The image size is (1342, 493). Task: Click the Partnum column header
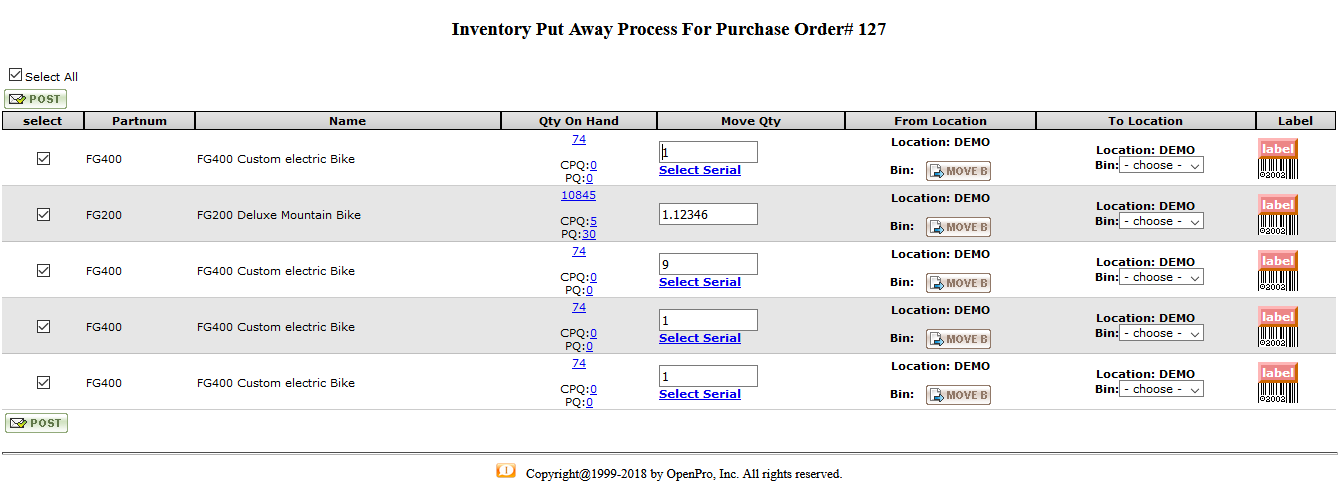139,121
